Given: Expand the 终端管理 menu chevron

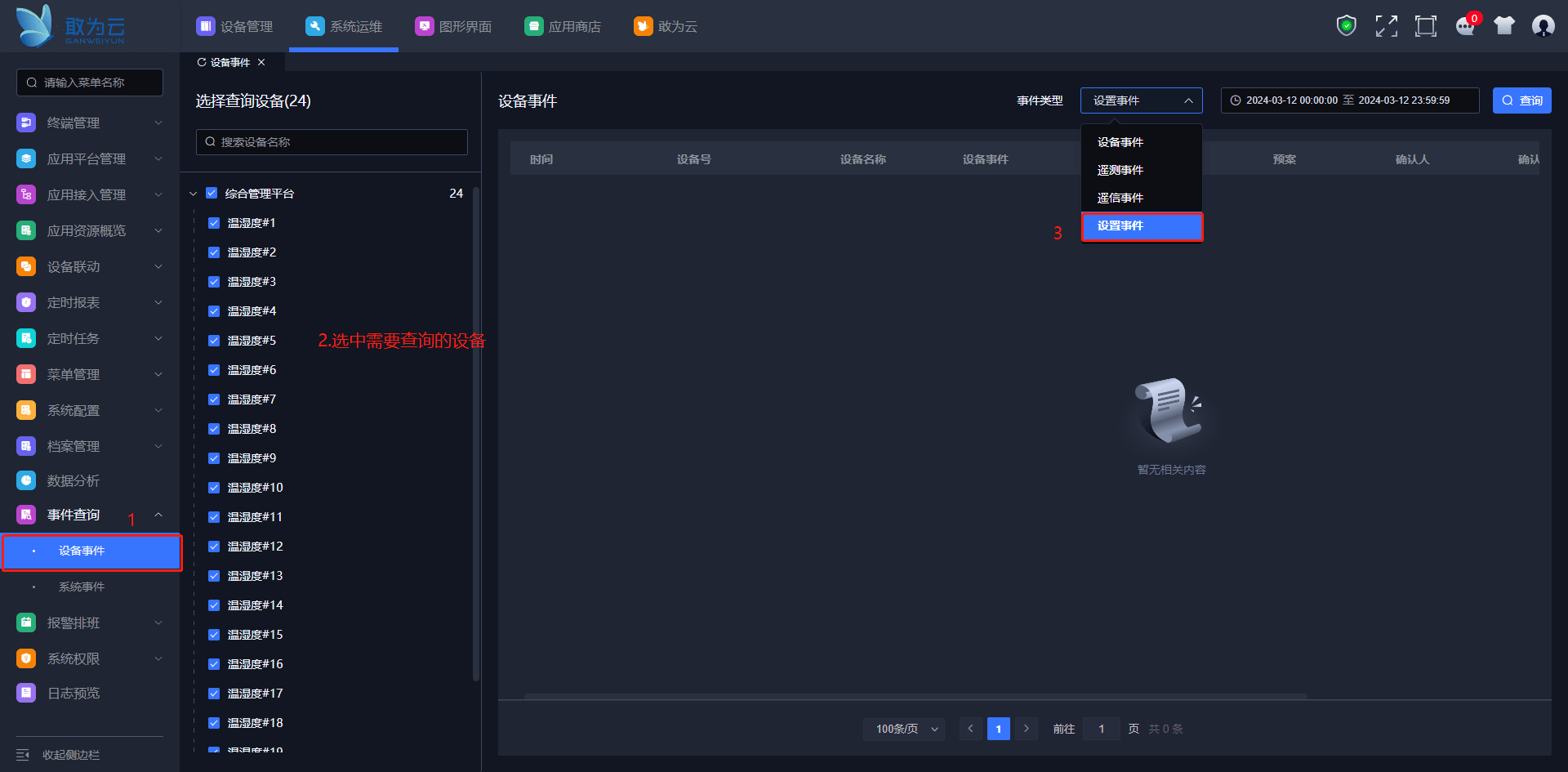Looking at the screenshot, I should [x=158, y=123].
